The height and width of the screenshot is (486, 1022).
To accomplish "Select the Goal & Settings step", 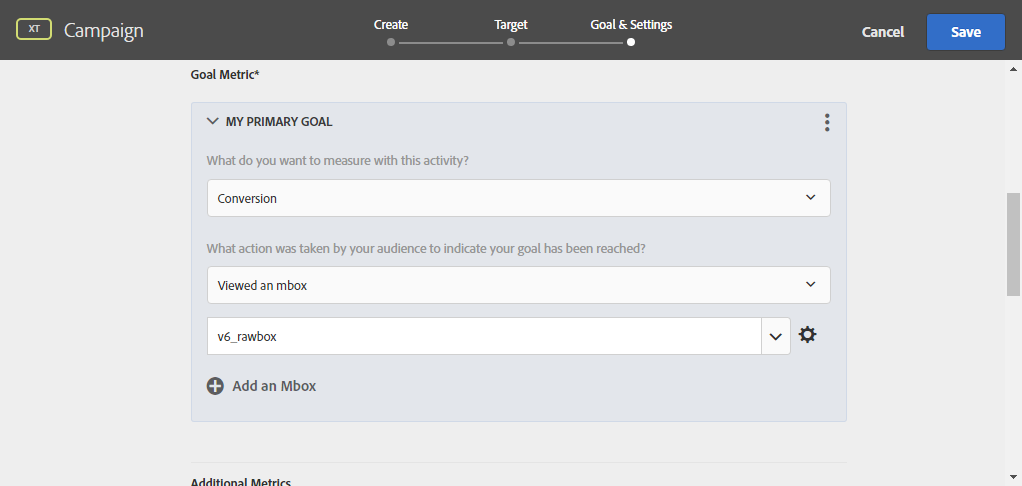I will pyautogui.click(x=631, y=25).
